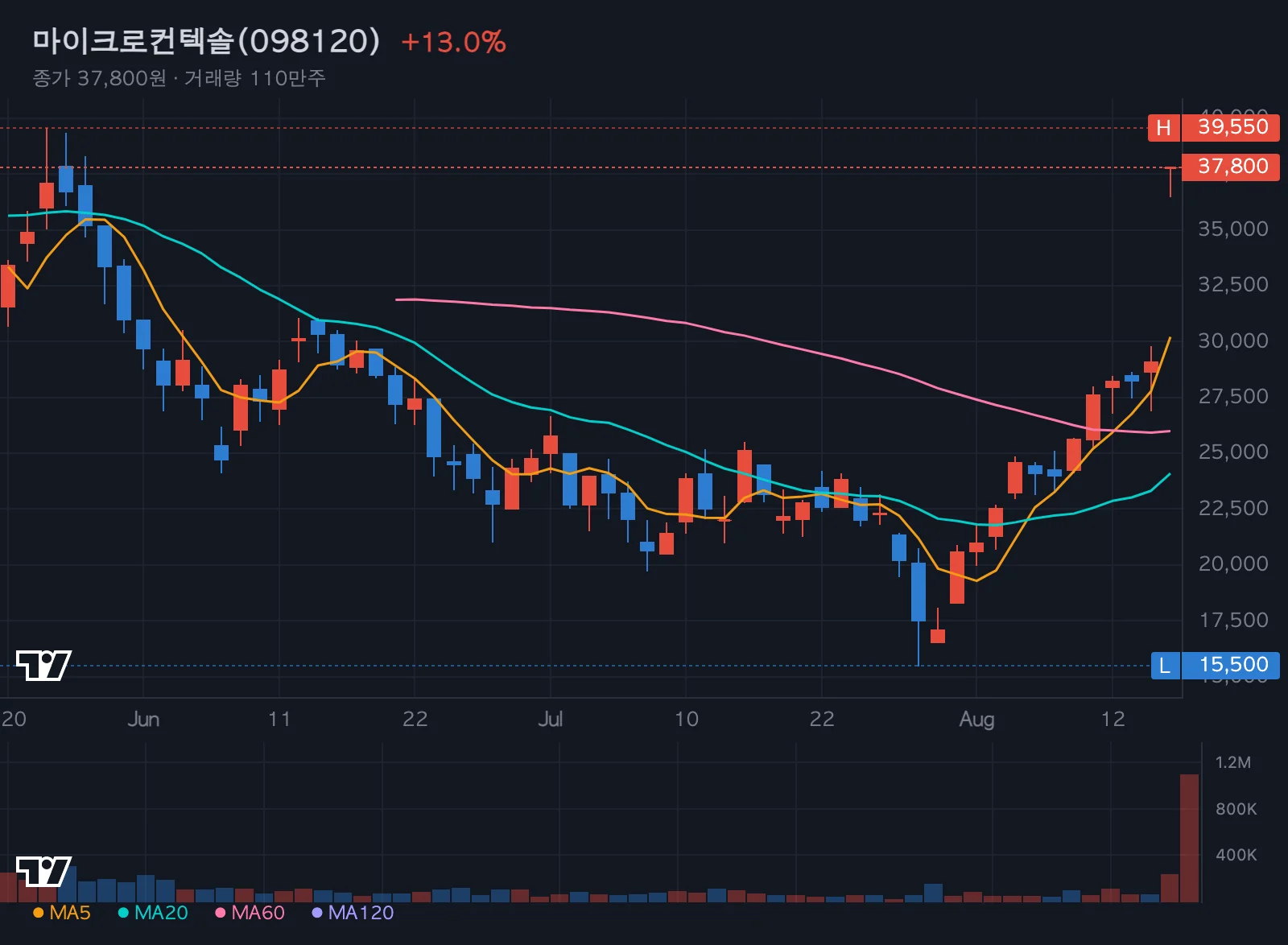Click the 35,000 price axis label
The height and width of the screenshot is (945, 1288).
[x=1233, y=229]
